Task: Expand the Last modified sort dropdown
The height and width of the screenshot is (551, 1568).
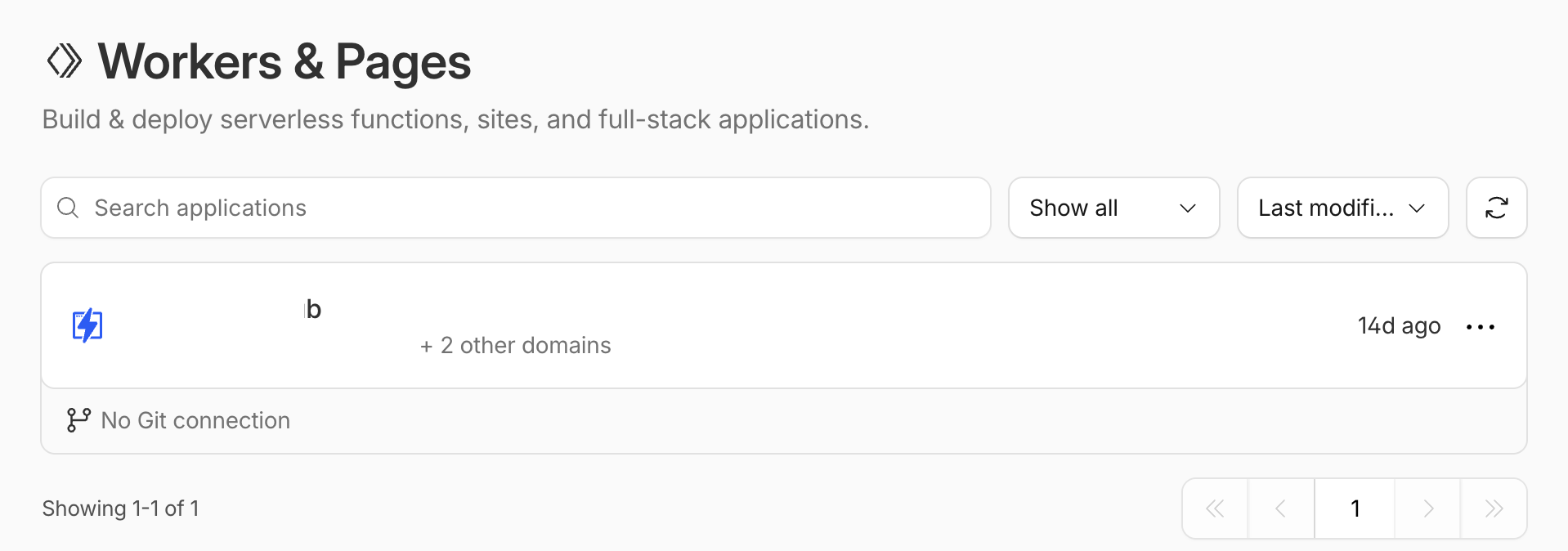Action: coord(1342,208)
